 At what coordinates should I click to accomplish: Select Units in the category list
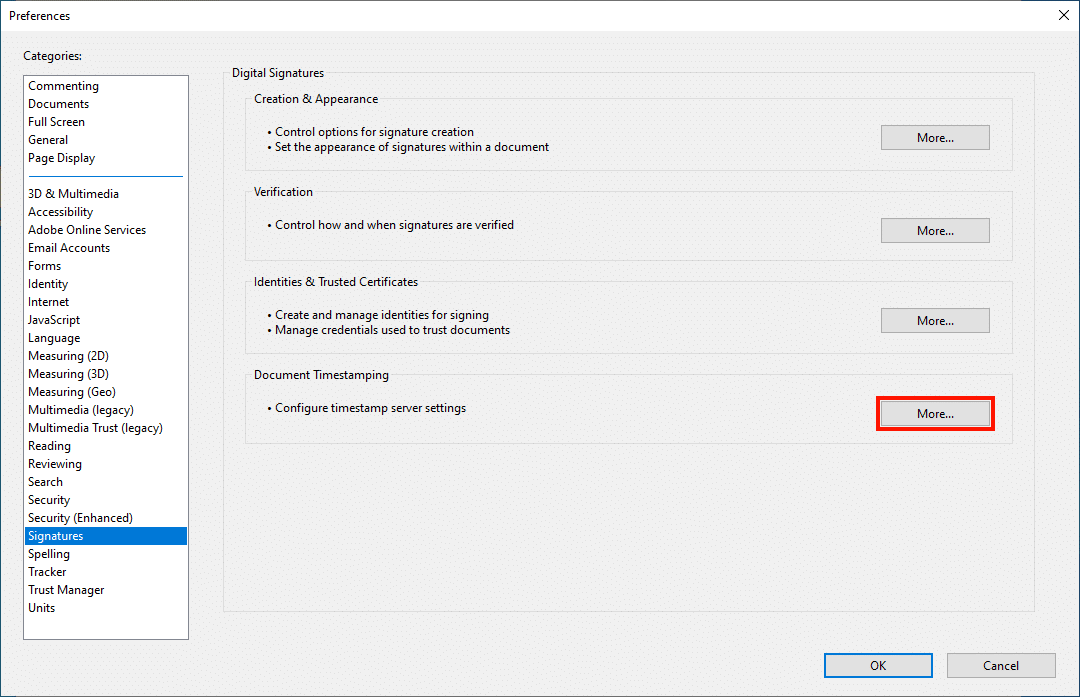[42, 608]
